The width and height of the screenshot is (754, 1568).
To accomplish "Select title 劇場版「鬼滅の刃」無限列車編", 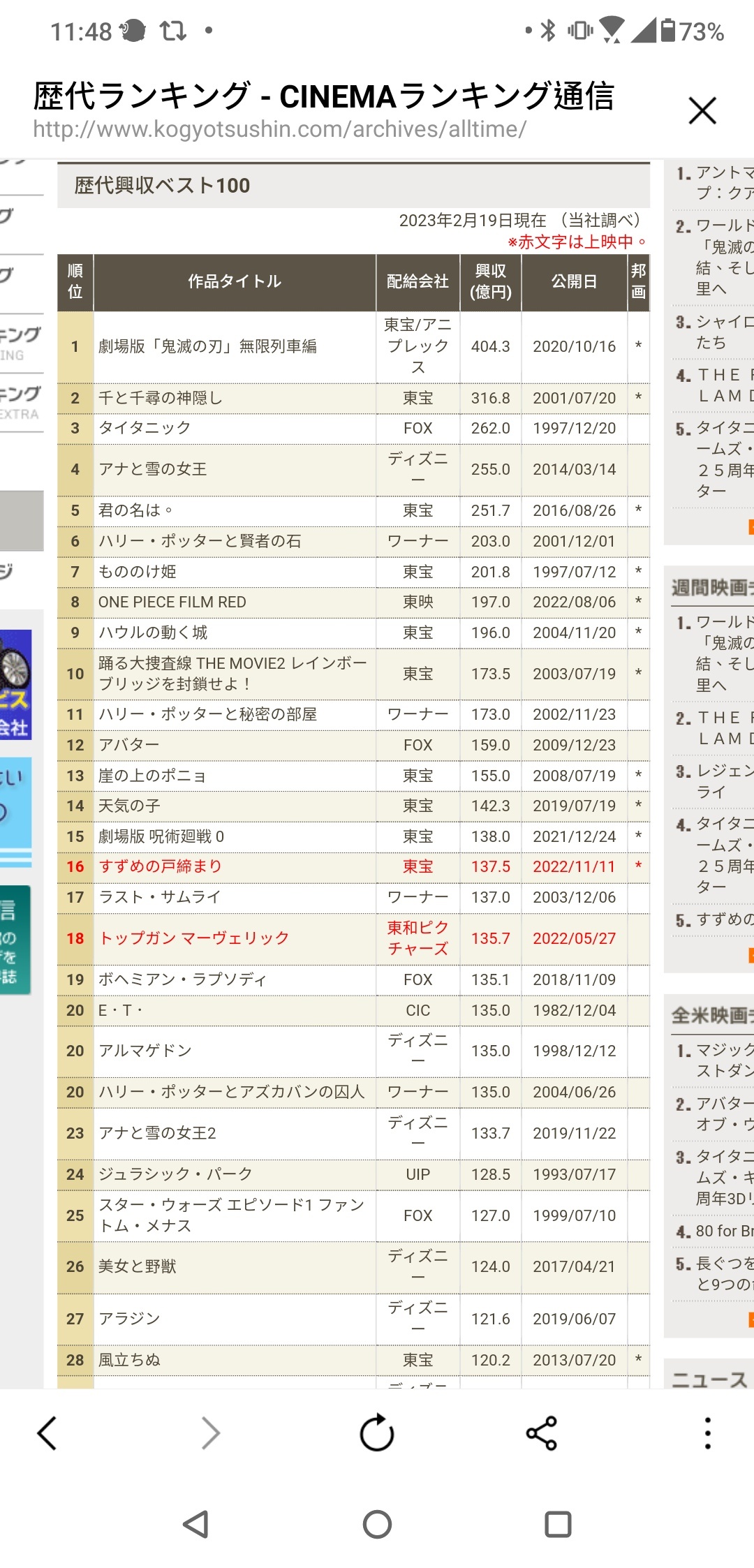I will (x=207, y=346).
